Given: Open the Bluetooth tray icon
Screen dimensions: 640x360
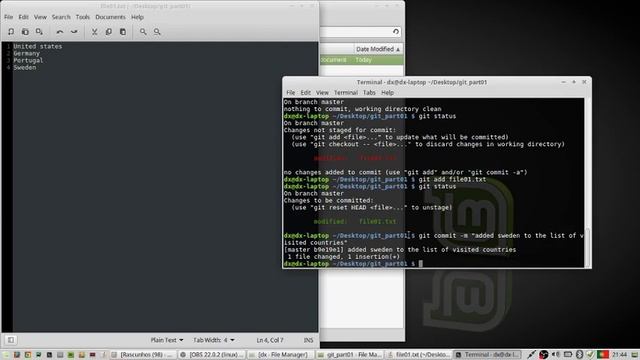Looking at the screenshot, I should 579,354.
